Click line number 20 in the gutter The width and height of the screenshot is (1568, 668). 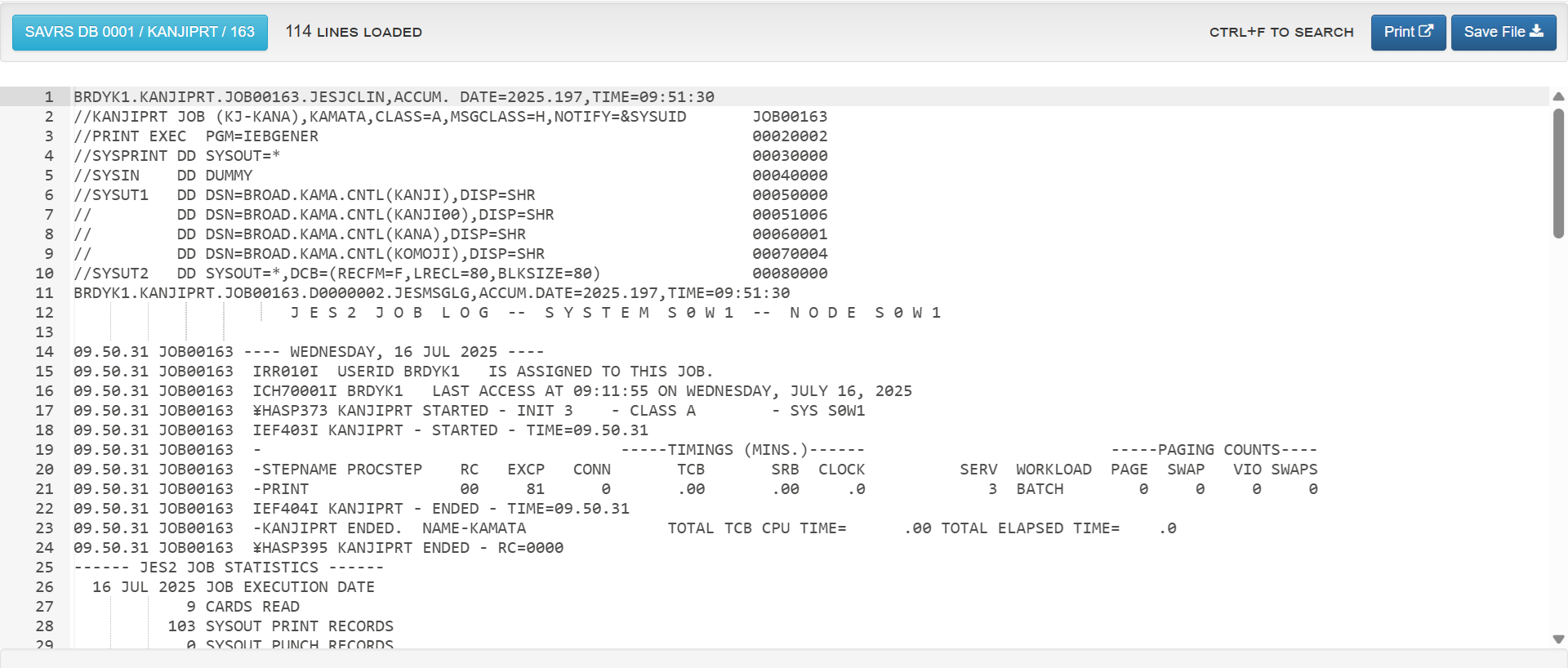(44, 470)
